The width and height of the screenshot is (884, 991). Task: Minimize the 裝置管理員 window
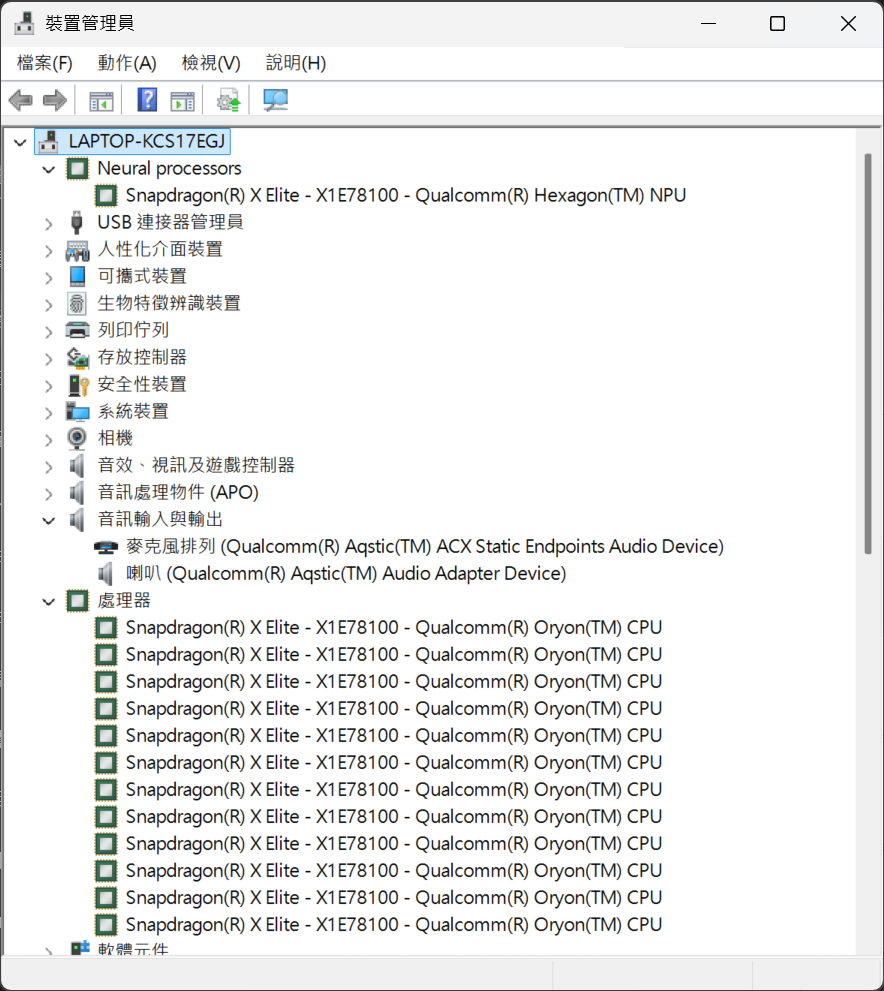pyautogui.click(x=709, y=24)
